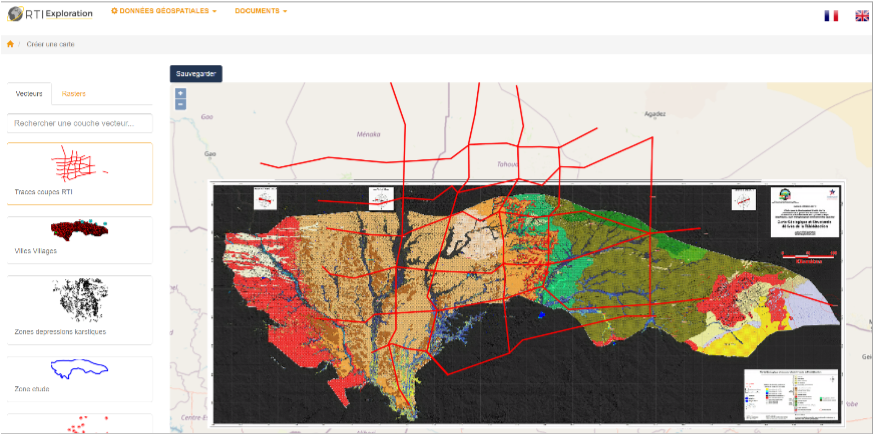875x435 pixels.
Task: Click the geological map legend box
Action: (791, 395)
